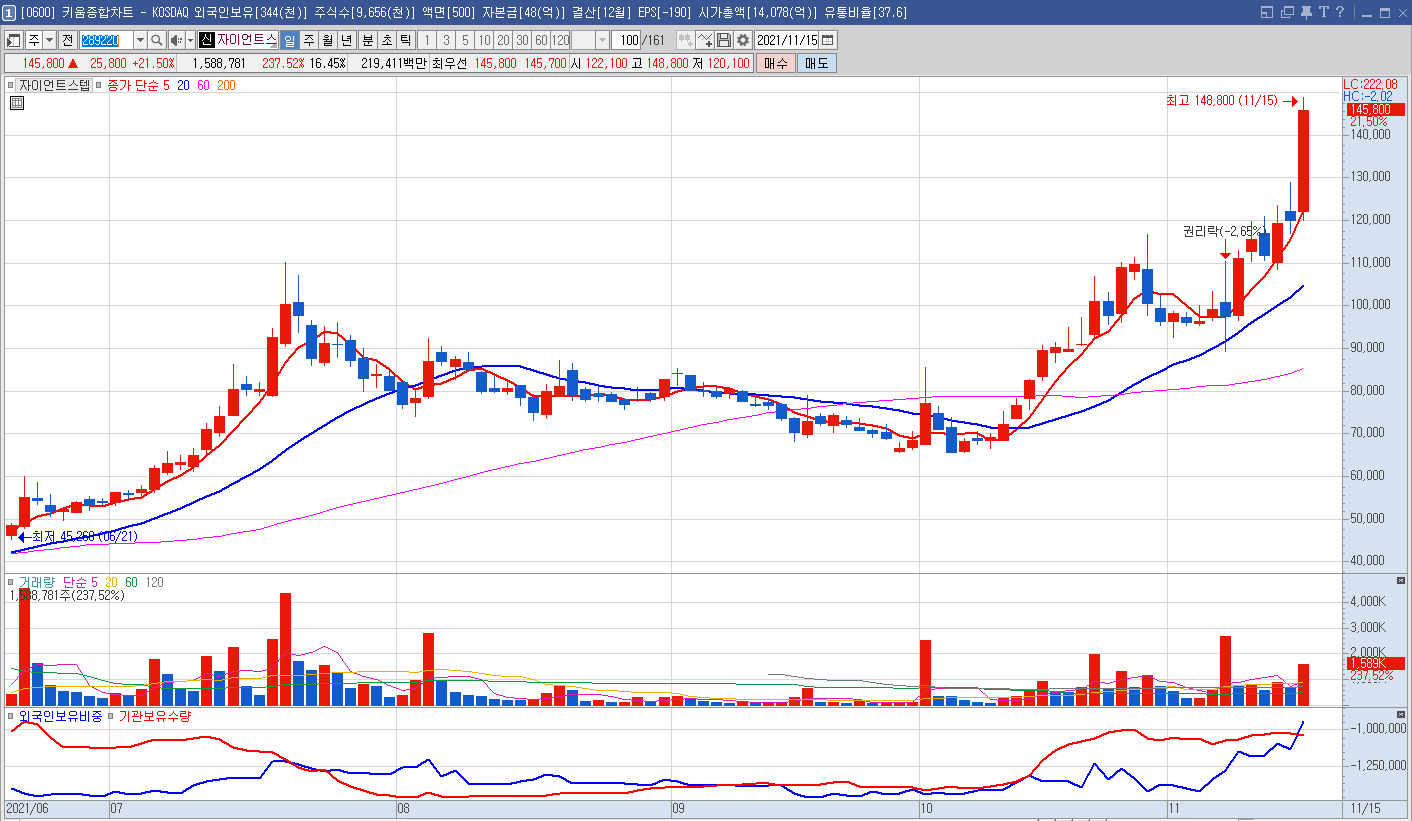Screen dimensions: 1412x821
Task: Select the 분 minute period
Action: 368,40
